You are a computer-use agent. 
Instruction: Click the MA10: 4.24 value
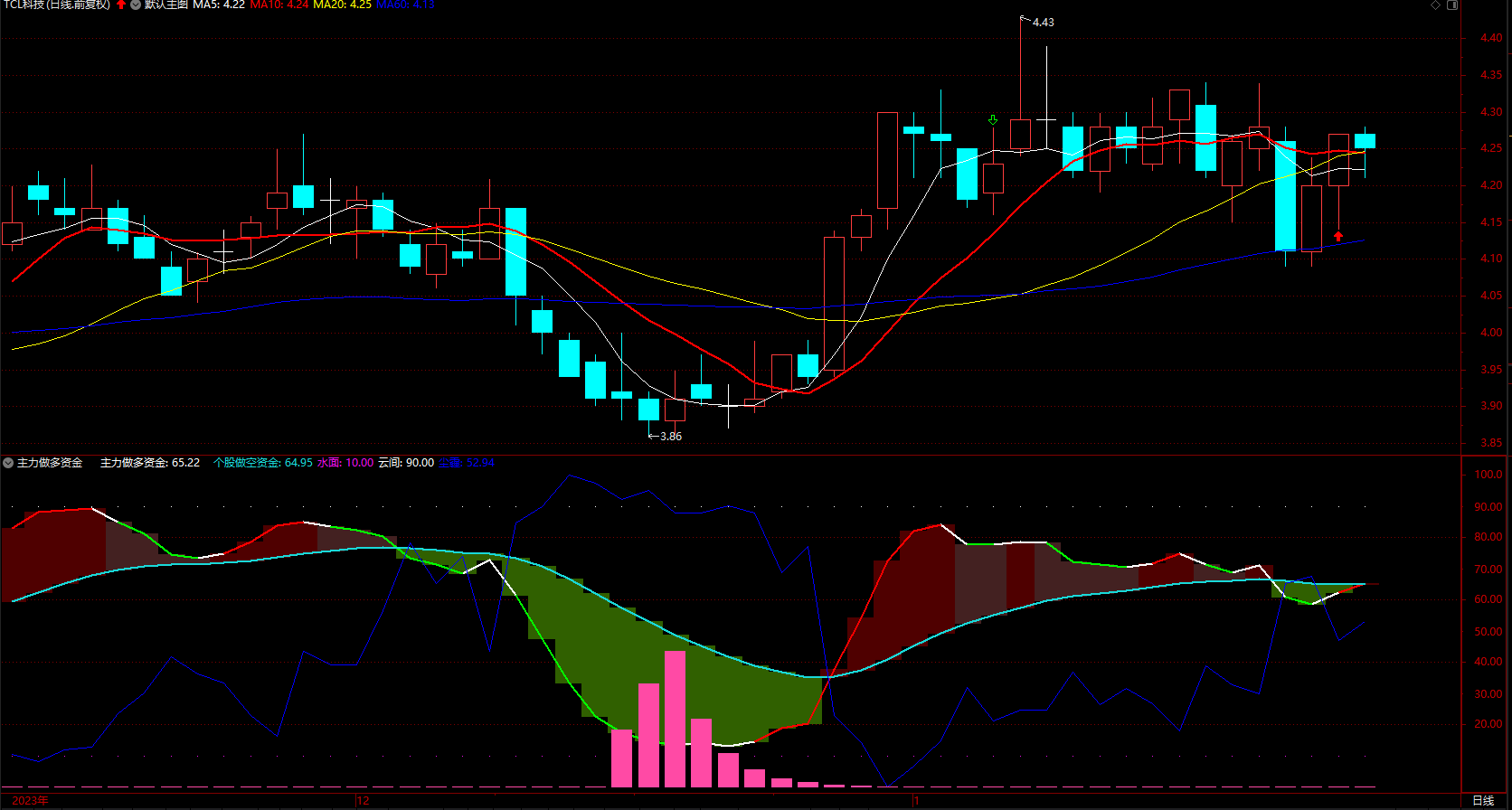(279, 5)
